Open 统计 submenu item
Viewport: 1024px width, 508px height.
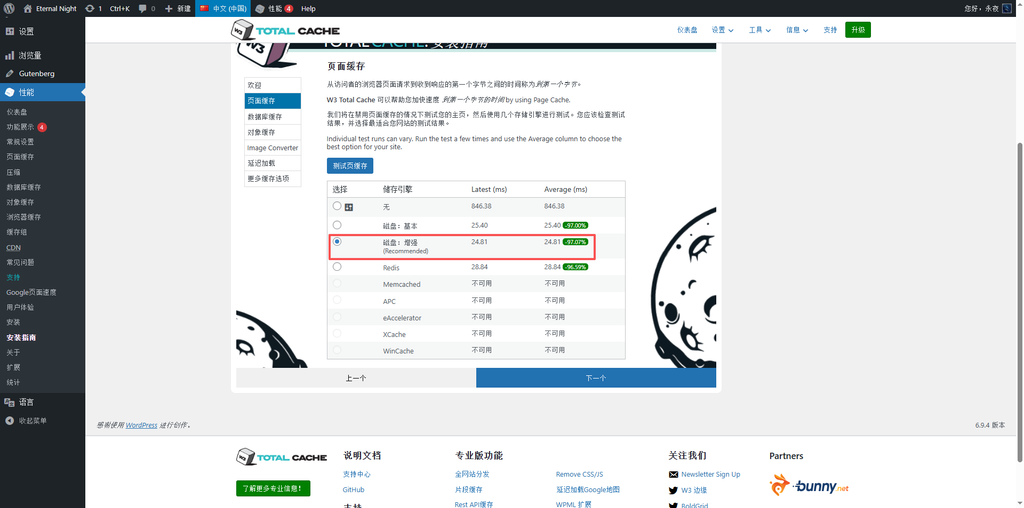pos(13,383)
